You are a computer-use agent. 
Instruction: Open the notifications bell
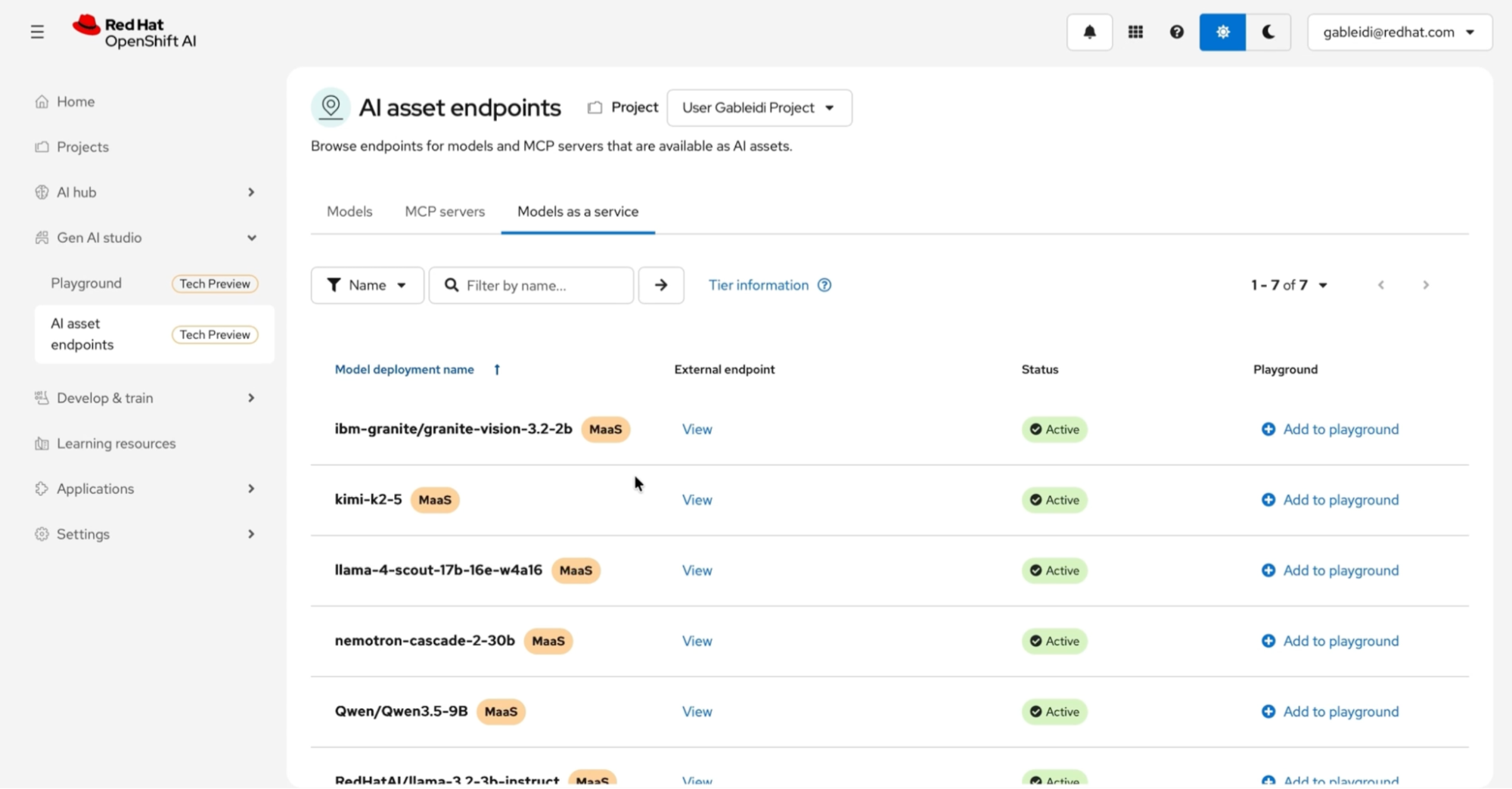[x=1089, y=32]
